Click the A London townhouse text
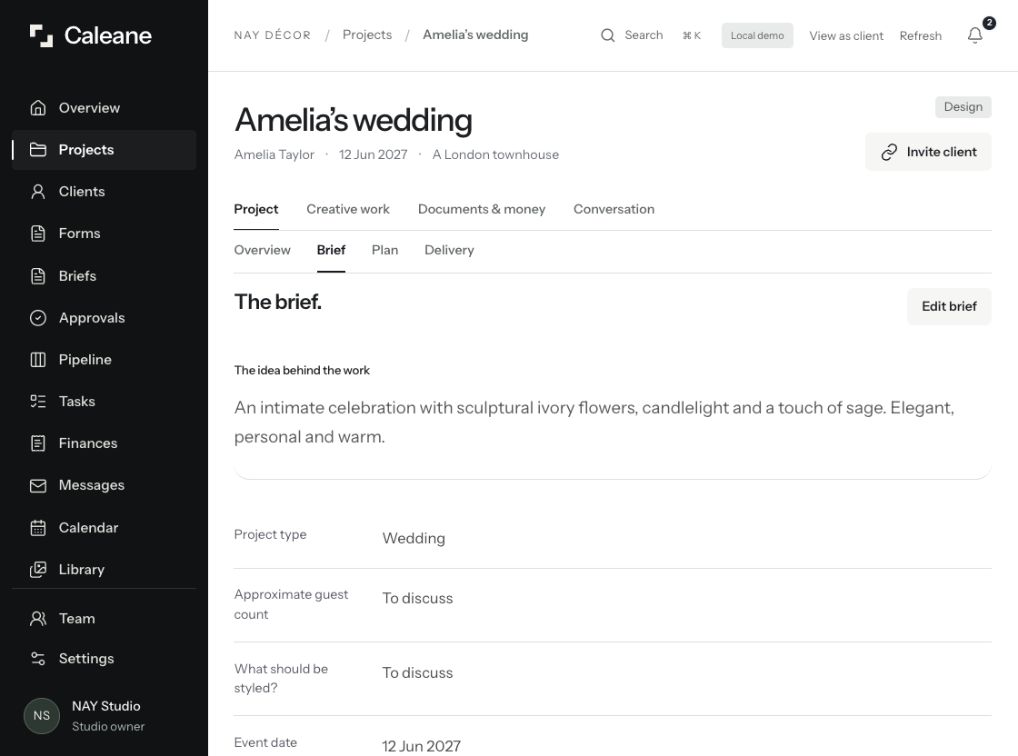 coord(495,155)
